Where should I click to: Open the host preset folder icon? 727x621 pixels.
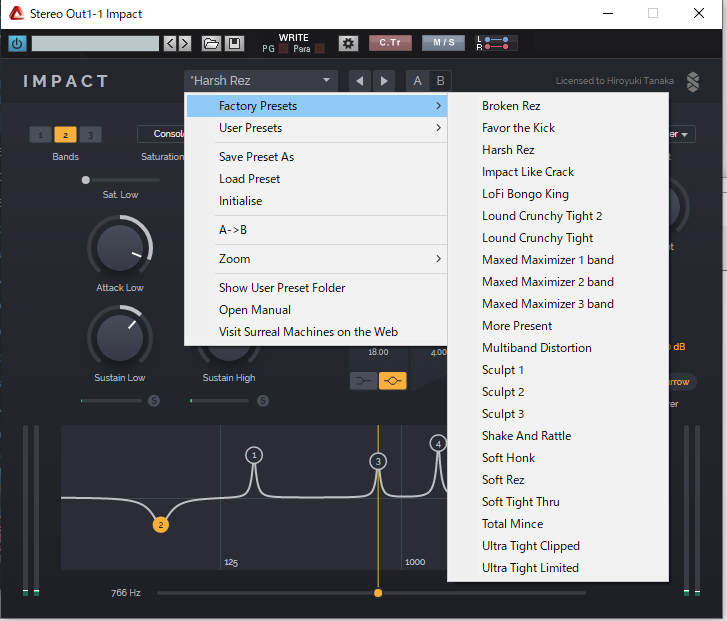211,44
